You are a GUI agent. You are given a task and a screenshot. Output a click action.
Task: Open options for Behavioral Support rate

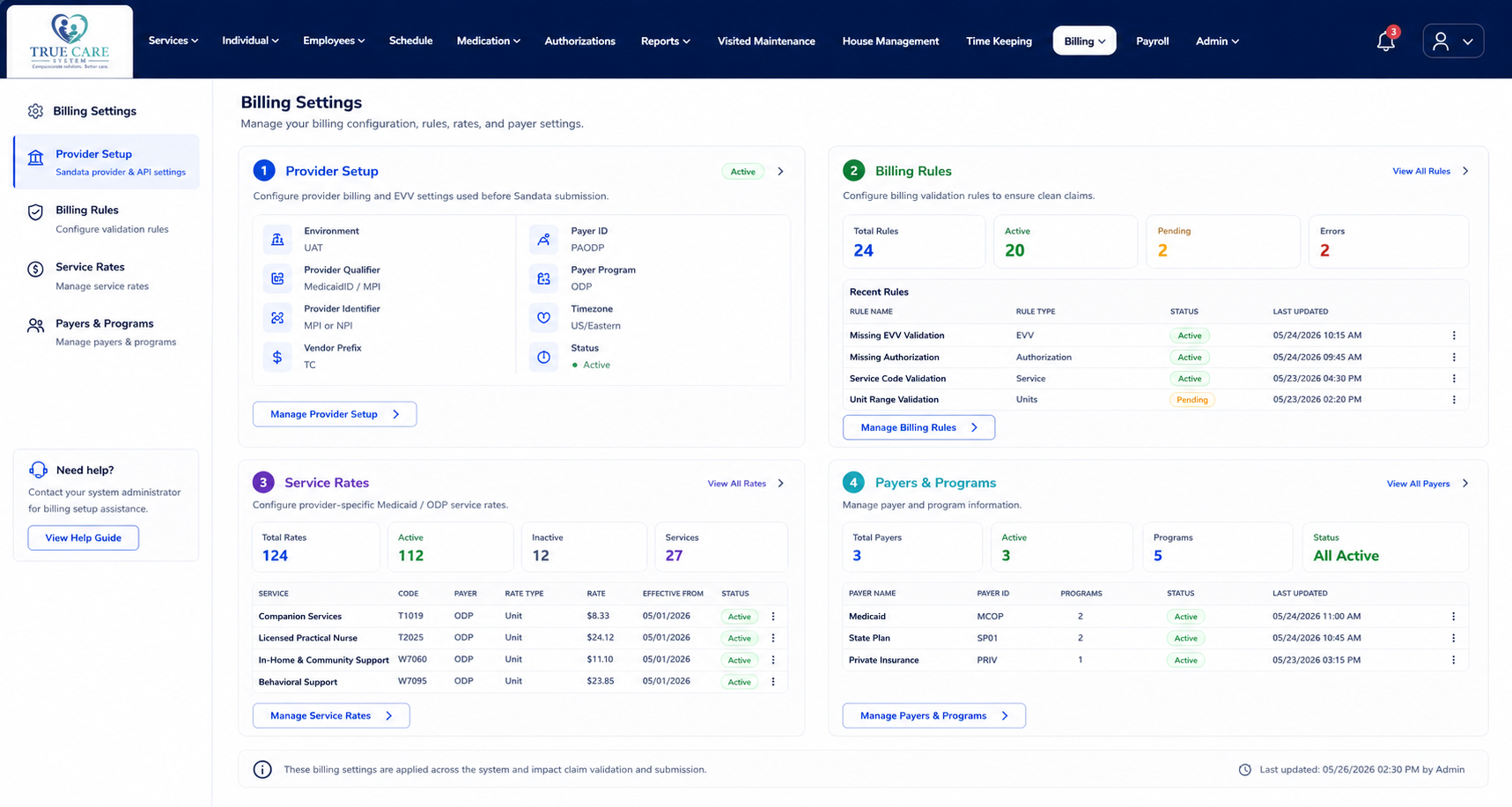pyautogui.click(x=773, y=682)
